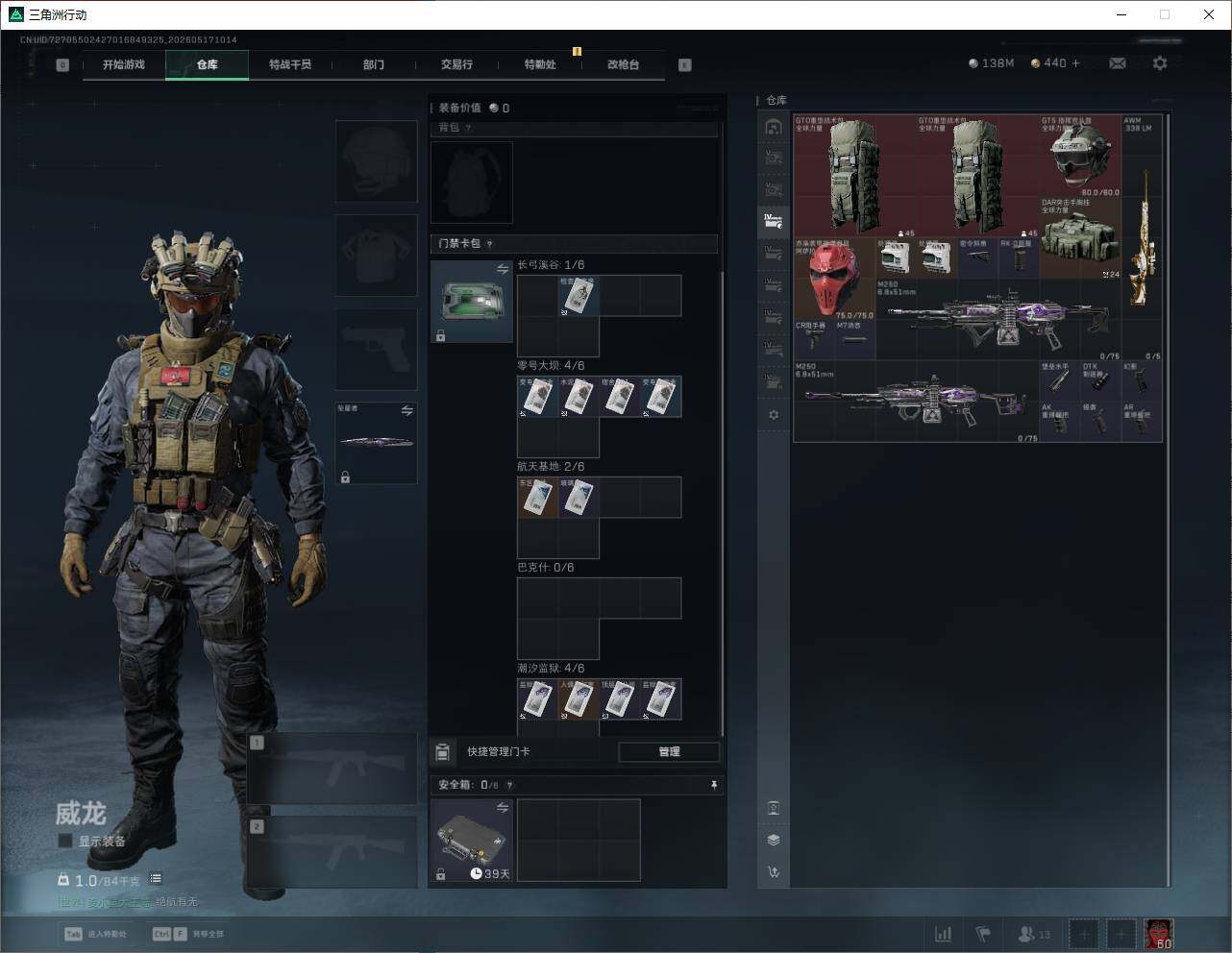Screen dimensions: 1232x953
Task: Click the player avatar showing level 60
Action: coord(1158,934)
